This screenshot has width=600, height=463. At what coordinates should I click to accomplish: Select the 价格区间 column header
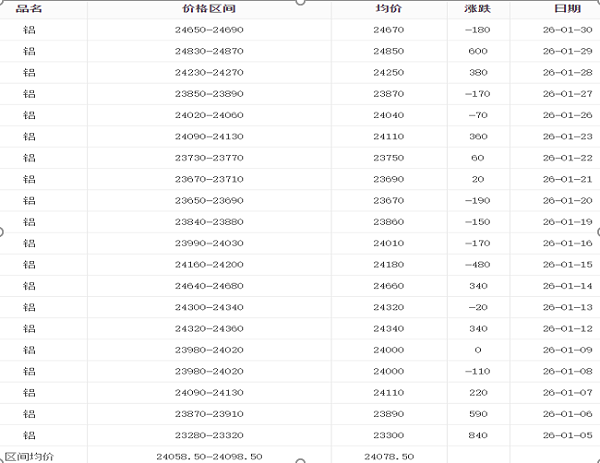(208, 9)
